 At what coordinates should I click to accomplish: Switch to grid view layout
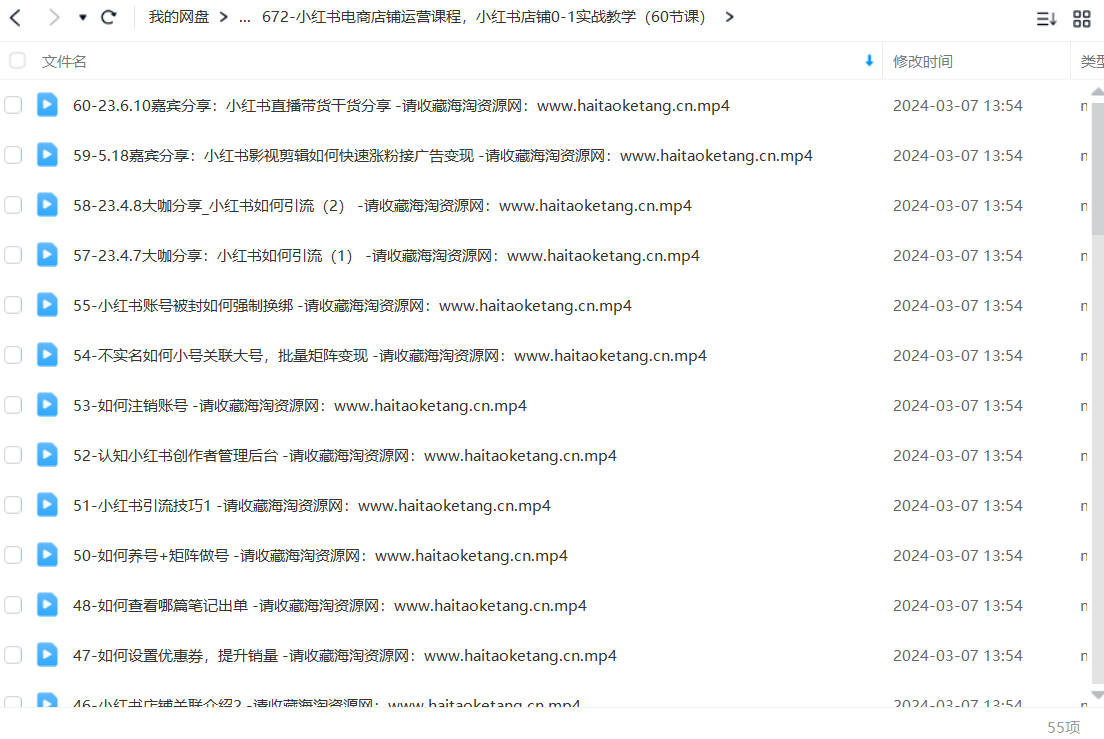pyautogui.click(x=1081, y=19)
